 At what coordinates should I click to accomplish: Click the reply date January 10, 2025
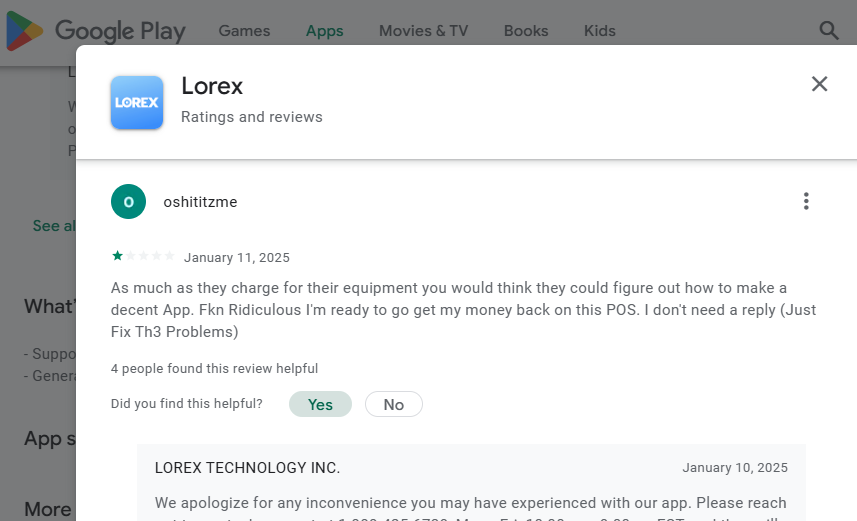pyautogui.click(x=735, y=468)
